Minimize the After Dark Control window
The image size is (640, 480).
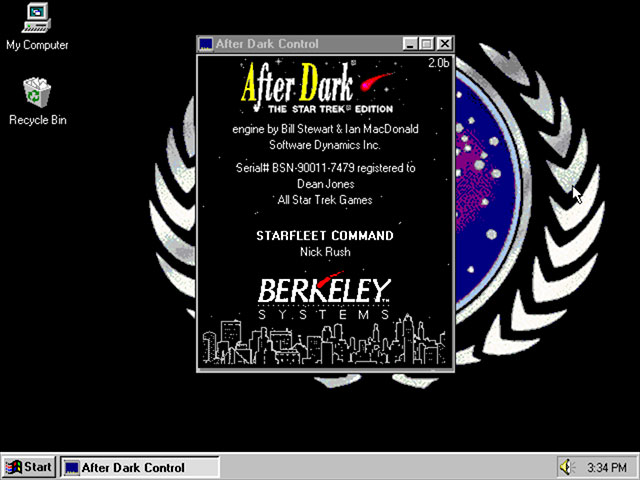(x=410, y=44)
